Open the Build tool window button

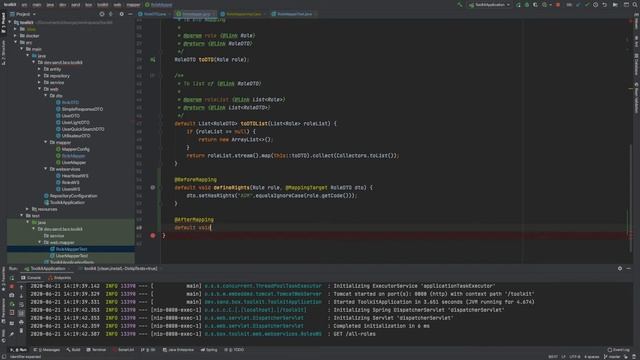click(x=73, y=350)
